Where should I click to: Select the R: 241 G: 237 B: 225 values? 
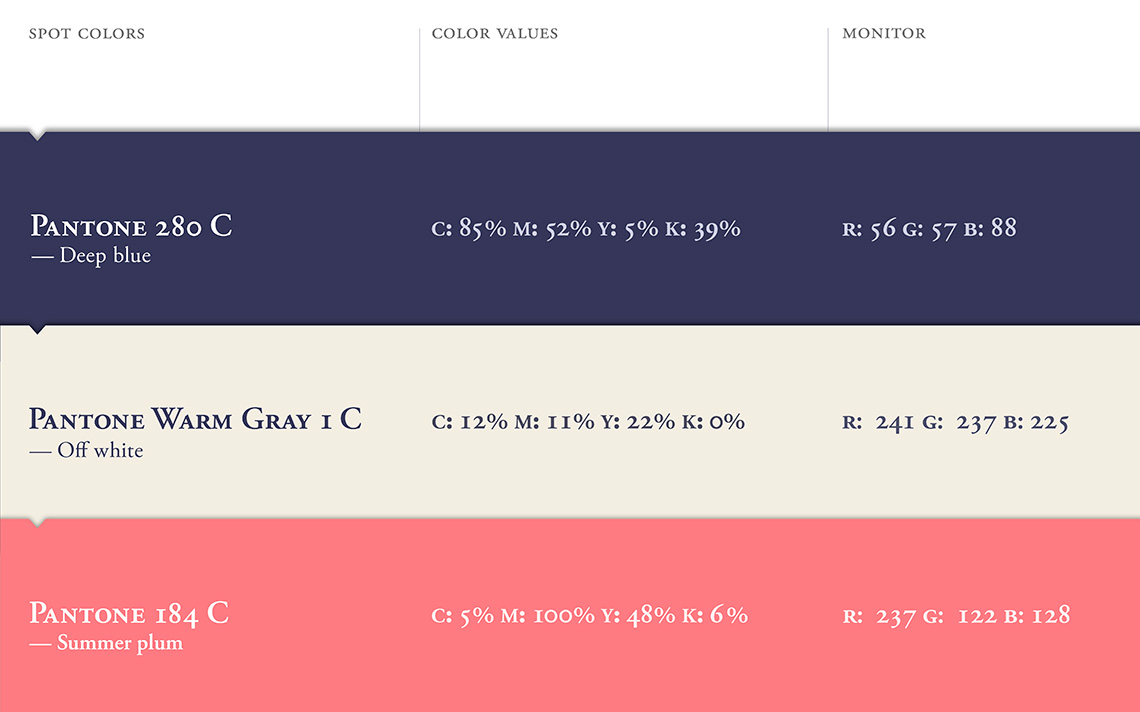955,423
